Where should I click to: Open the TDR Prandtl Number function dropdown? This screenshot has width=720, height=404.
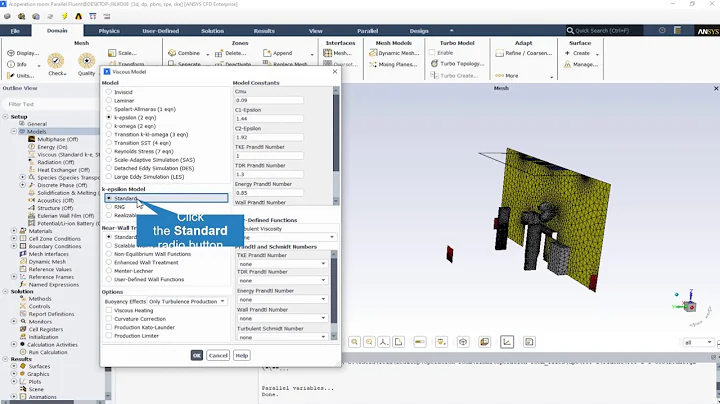click(281, 281)
